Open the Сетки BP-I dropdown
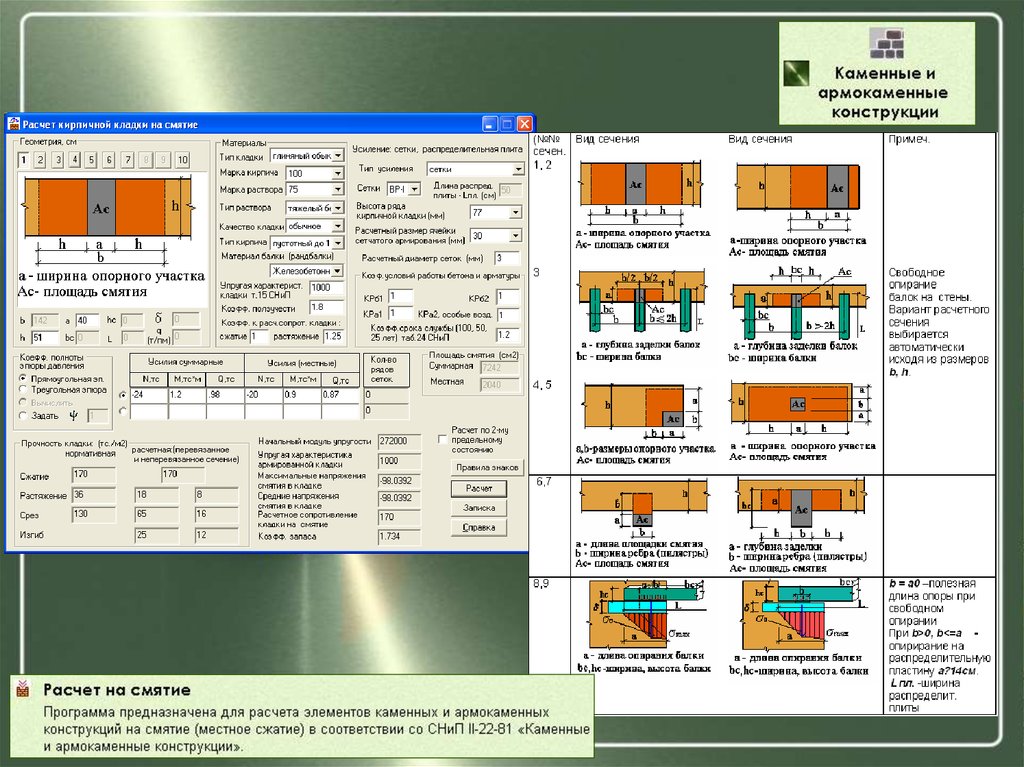 (x=414, y=189)
